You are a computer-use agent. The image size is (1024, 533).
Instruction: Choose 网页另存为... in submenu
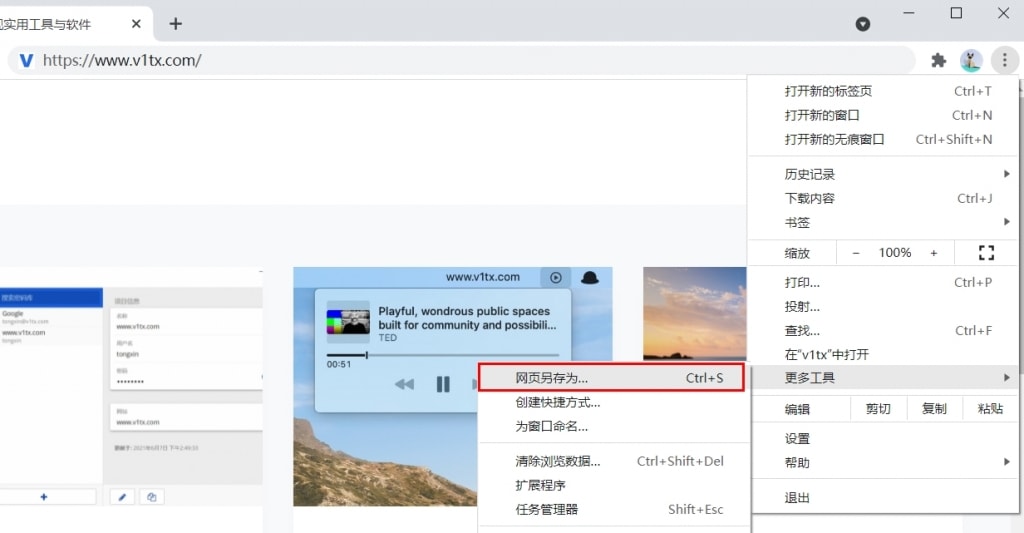click(x=611, y=378)
